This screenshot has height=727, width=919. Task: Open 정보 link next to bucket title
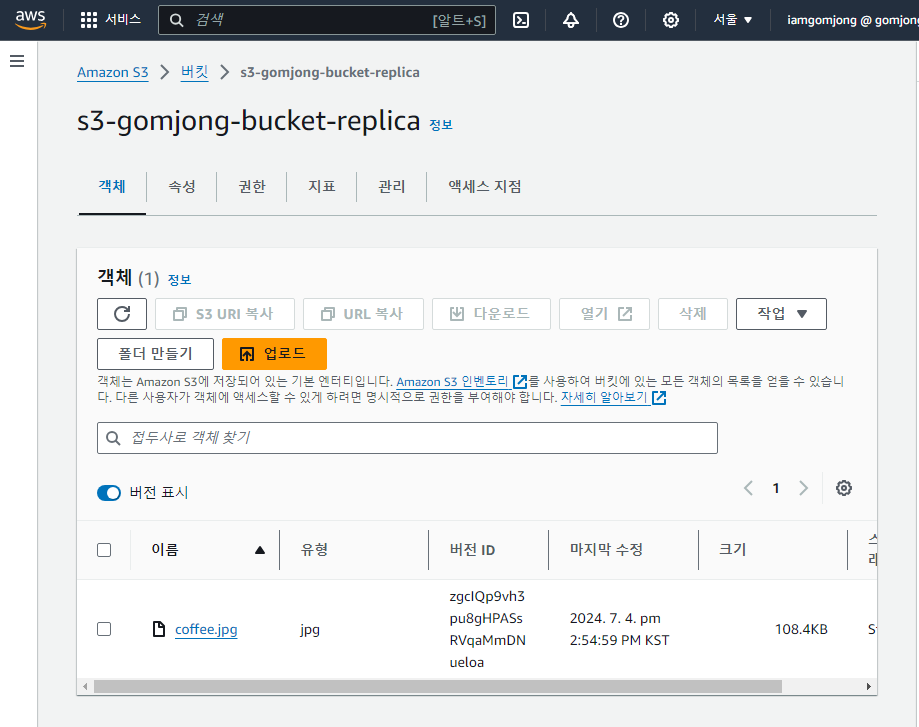tap(441, 124)
